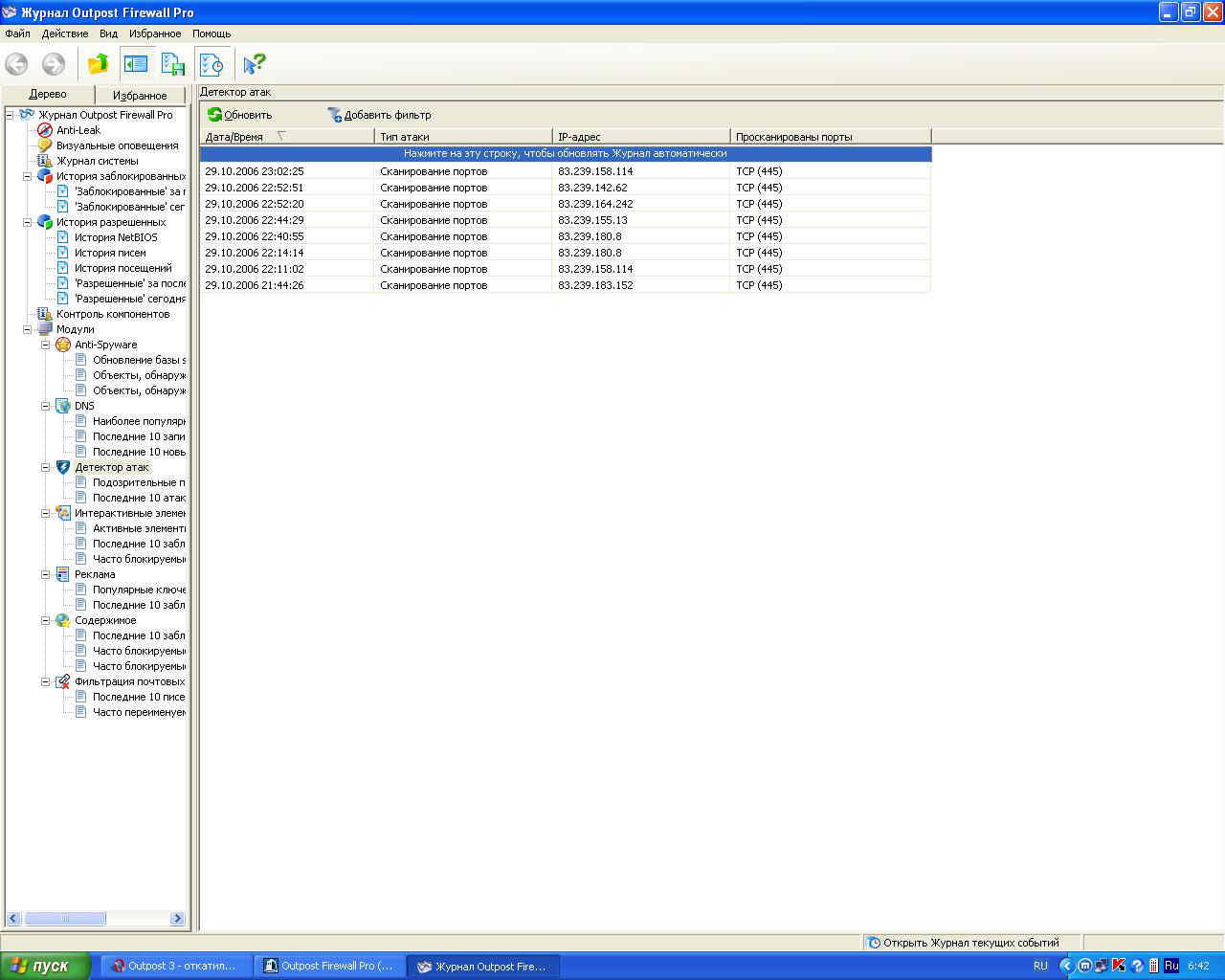Click the tree pane horizontal scrollbar thumb
The image size is (1225, 980).
pos(65,919)
